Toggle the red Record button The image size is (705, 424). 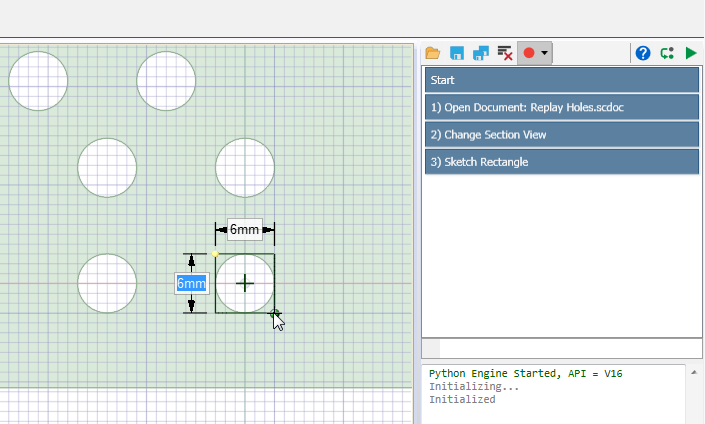(x=529, y=53)
